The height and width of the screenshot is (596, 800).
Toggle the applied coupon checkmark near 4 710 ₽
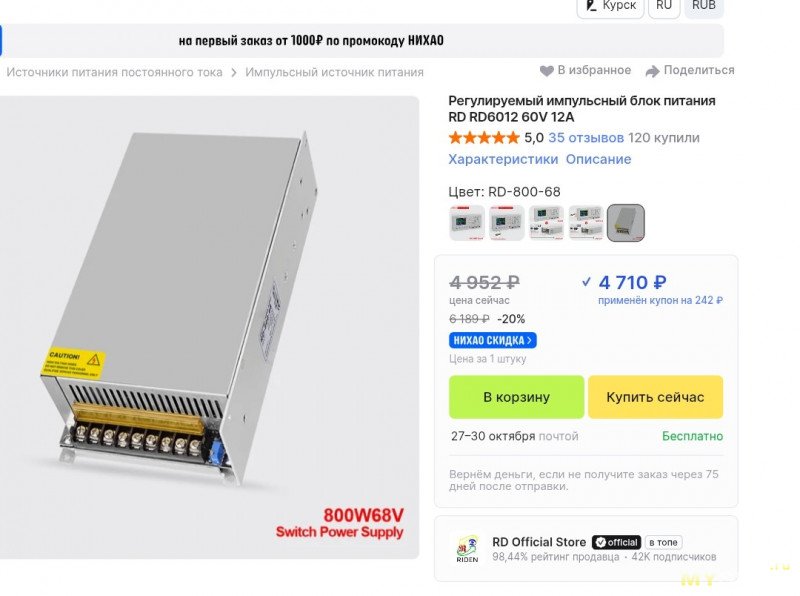pos(586,281)
